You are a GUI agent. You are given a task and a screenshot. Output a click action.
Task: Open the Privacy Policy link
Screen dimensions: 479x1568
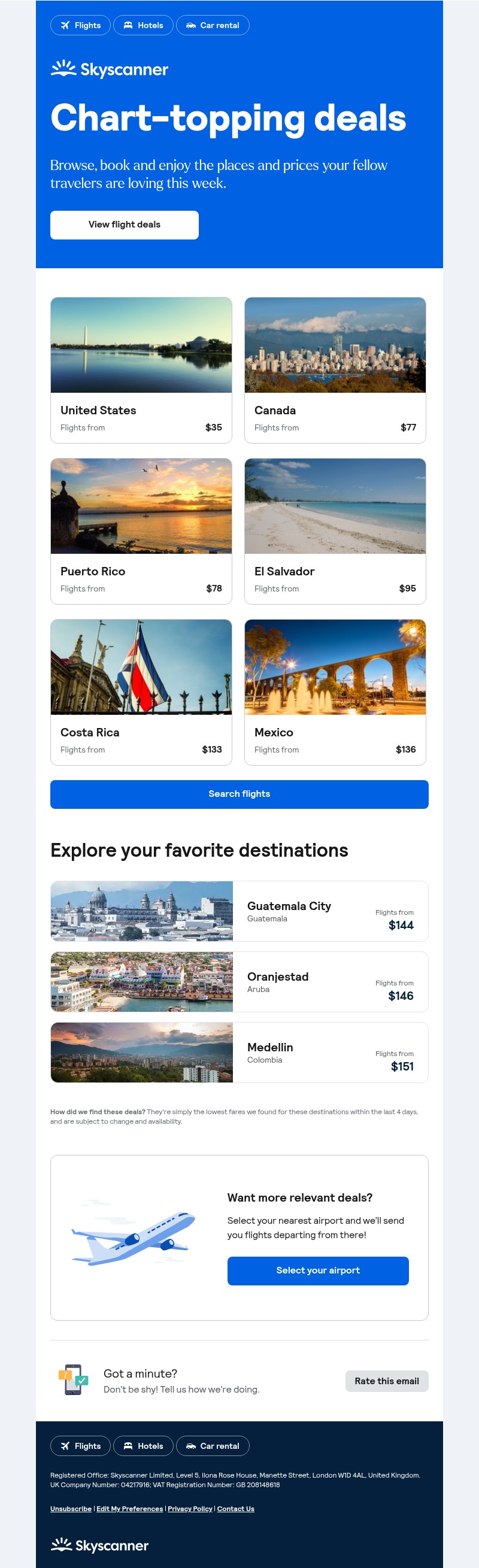(x=189, y=1508)
